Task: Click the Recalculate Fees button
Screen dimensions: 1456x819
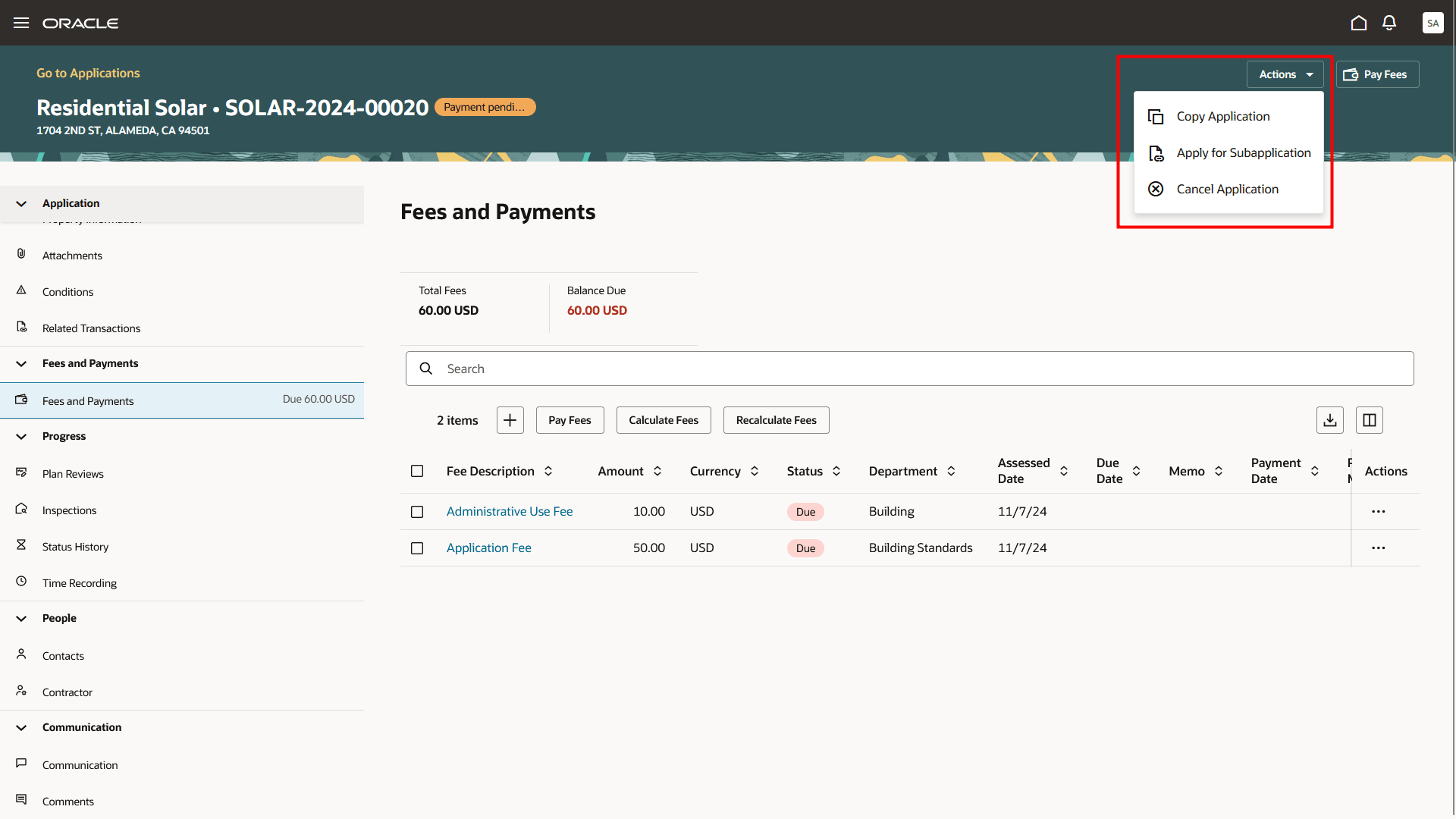Action: pos(776,419)
